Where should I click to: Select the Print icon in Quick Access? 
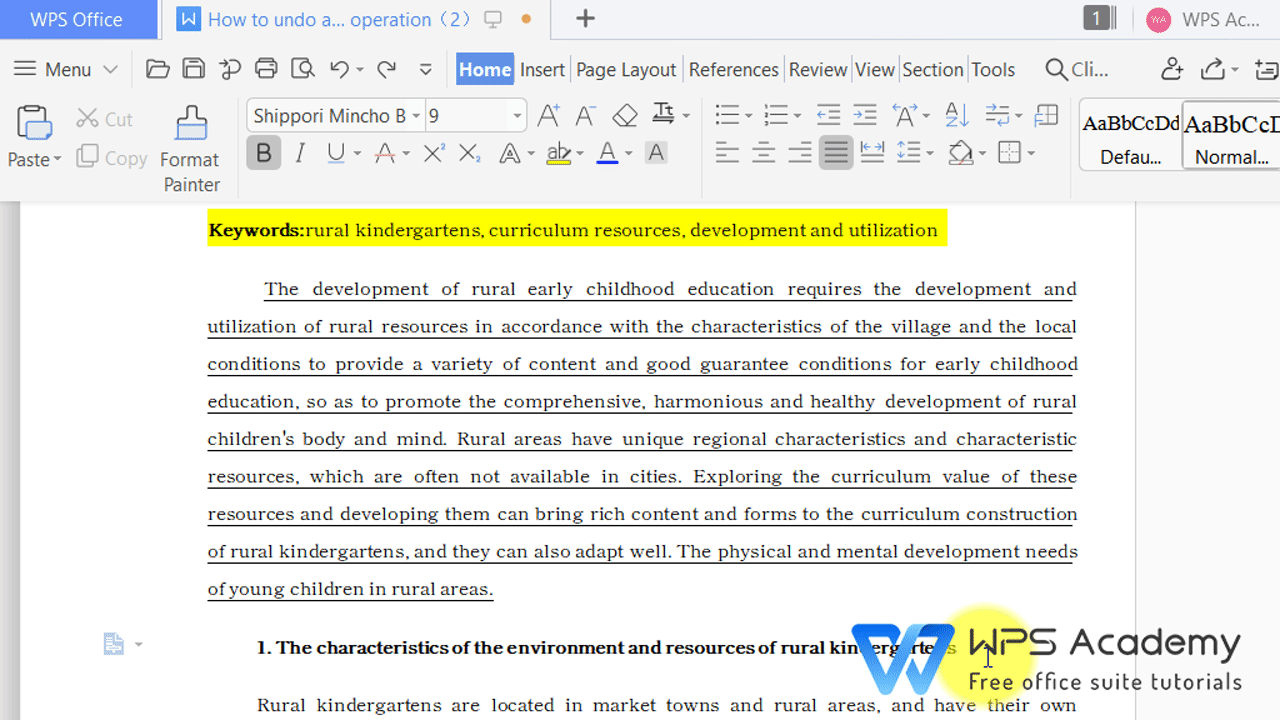tap(266, 69)
